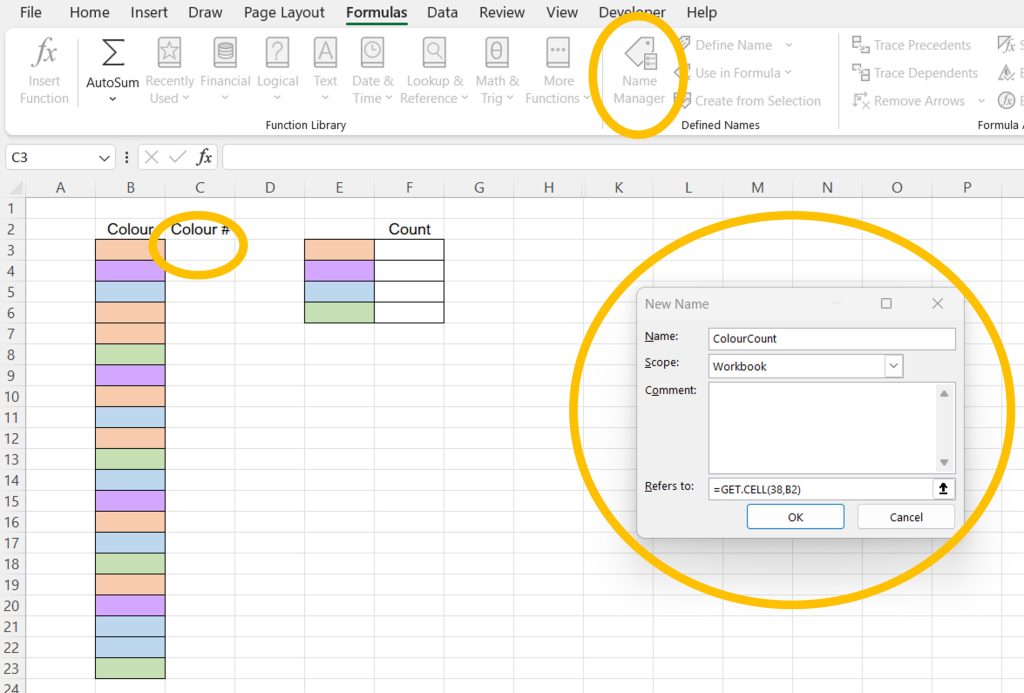Viewport: 1024px width, 693px height.
Task: Click the Comment box scroll down arrow
Action: [943, 463]
